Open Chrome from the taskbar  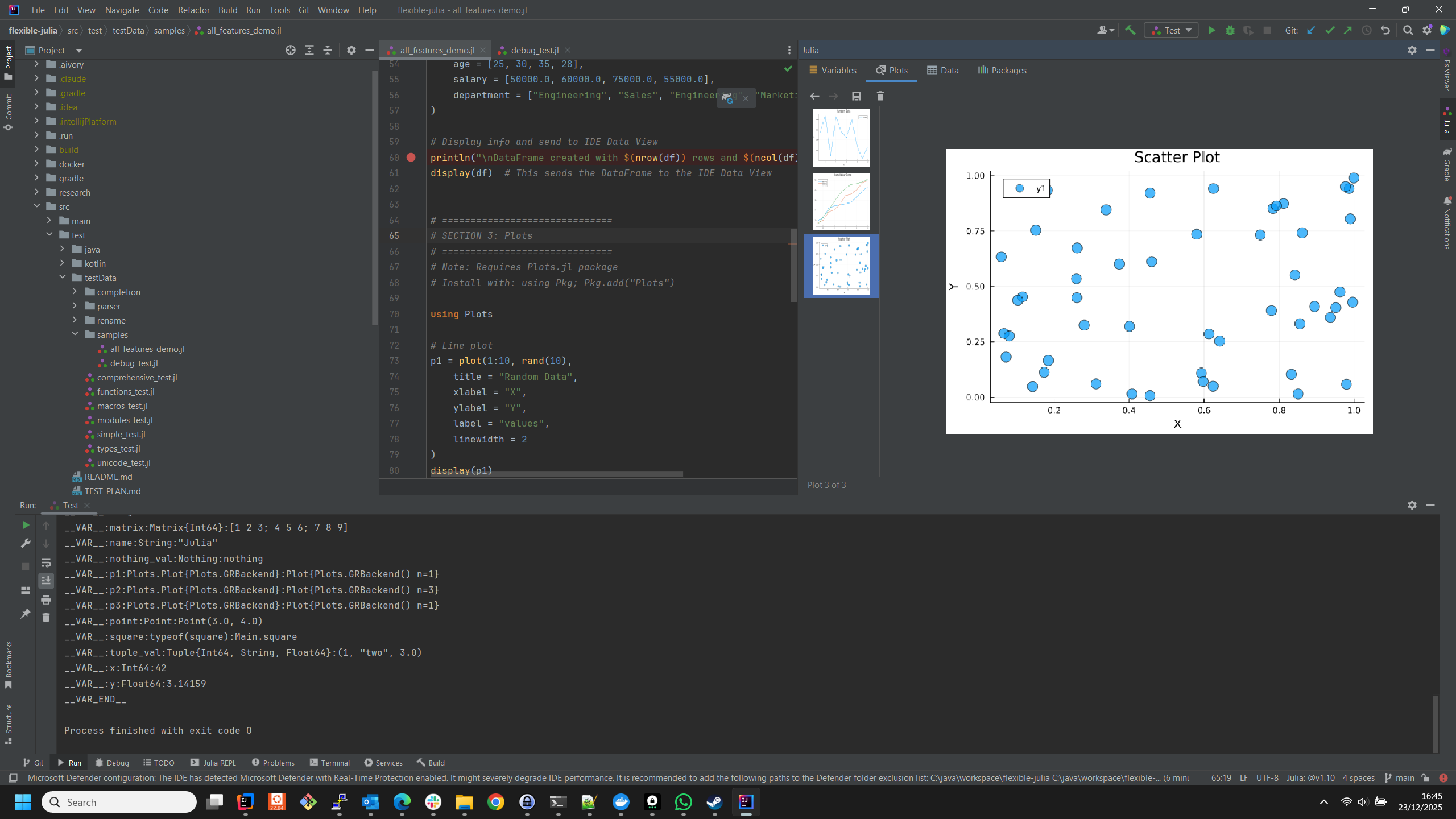coord(495,802)
